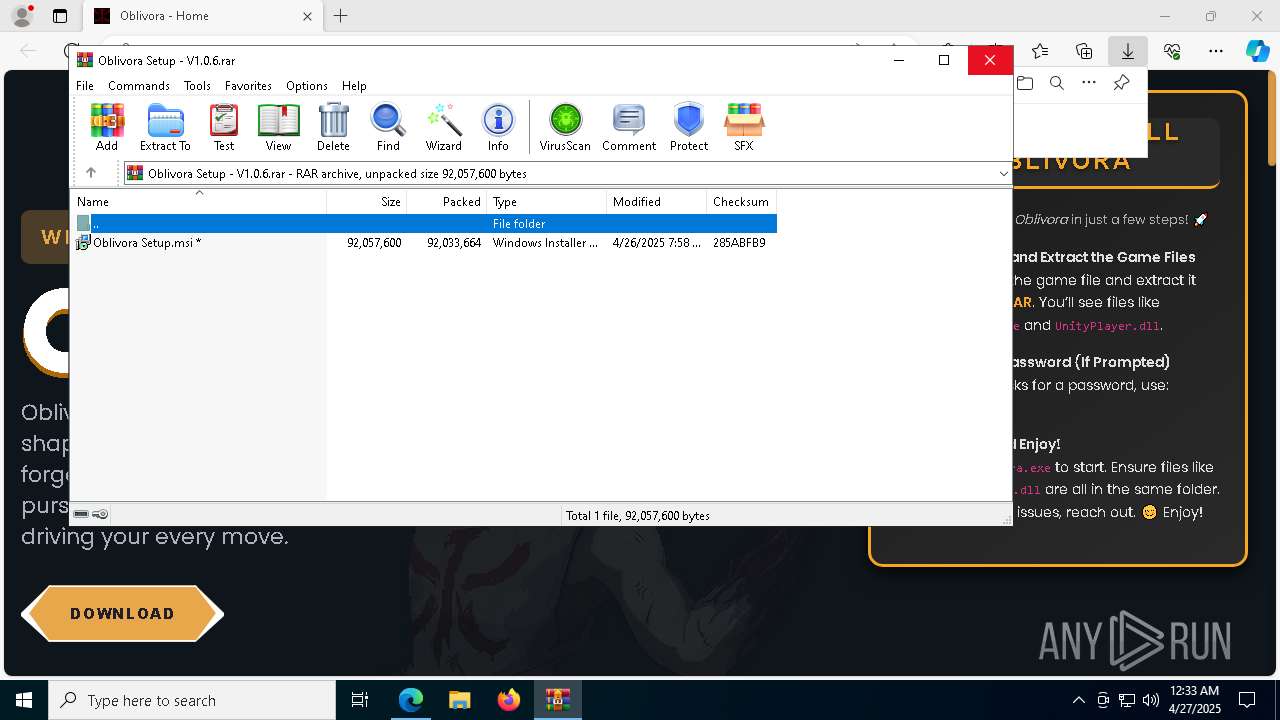
Task: Open the Find tool
Action: (388, 127)
